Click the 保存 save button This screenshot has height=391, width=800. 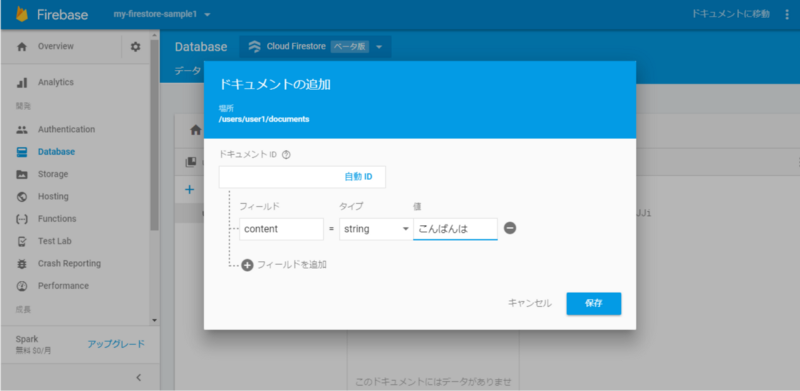point(593,304)
